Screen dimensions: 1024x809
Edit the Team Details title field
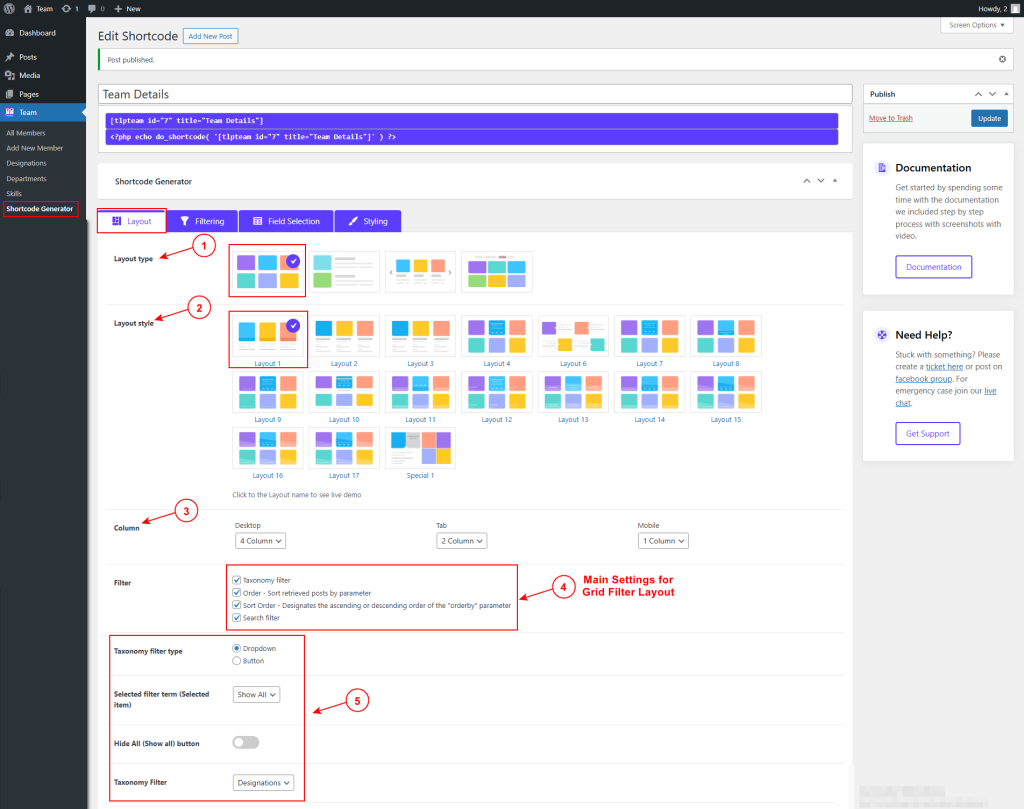click(x=475, y=94)
